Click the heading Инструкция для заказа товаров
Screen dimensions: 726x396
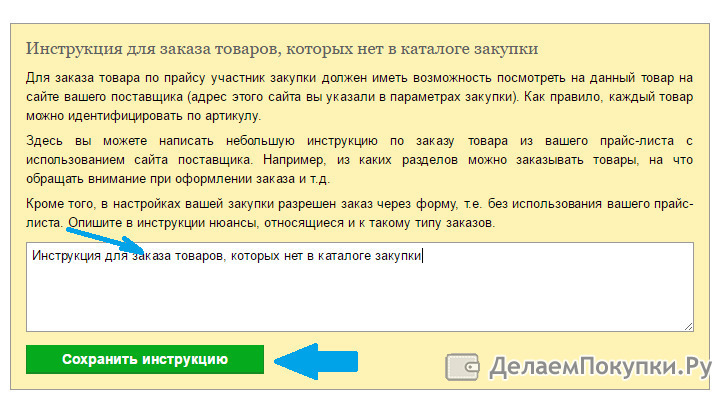pos(282,48)
